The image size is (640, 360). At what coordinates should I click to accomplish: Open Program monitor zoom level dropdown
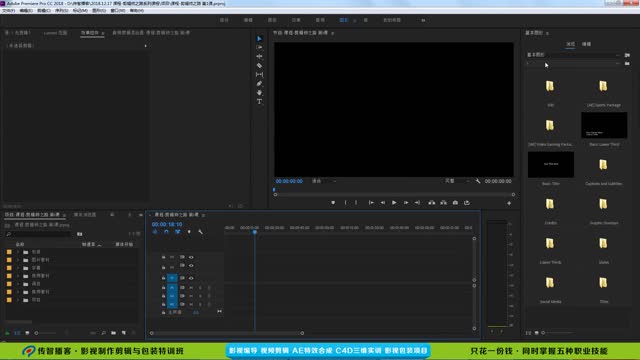coord(324,181)
